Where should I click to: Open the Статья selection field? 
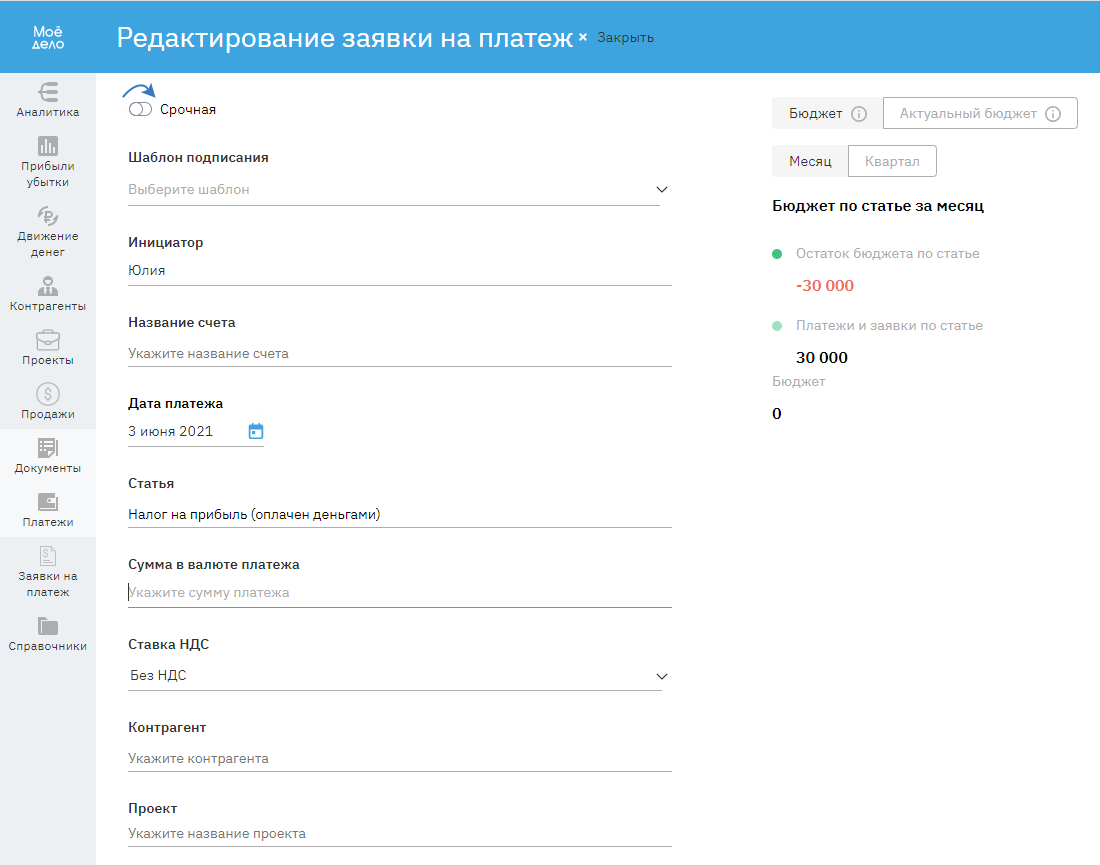pyautogui.click(x=399, y=515)
